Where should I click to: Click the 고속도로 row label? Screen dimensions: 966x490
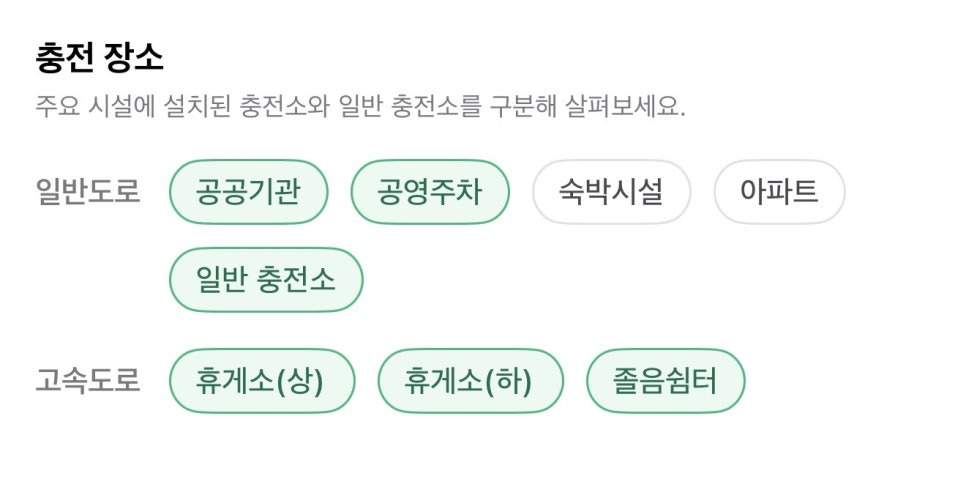click(88, 381)
